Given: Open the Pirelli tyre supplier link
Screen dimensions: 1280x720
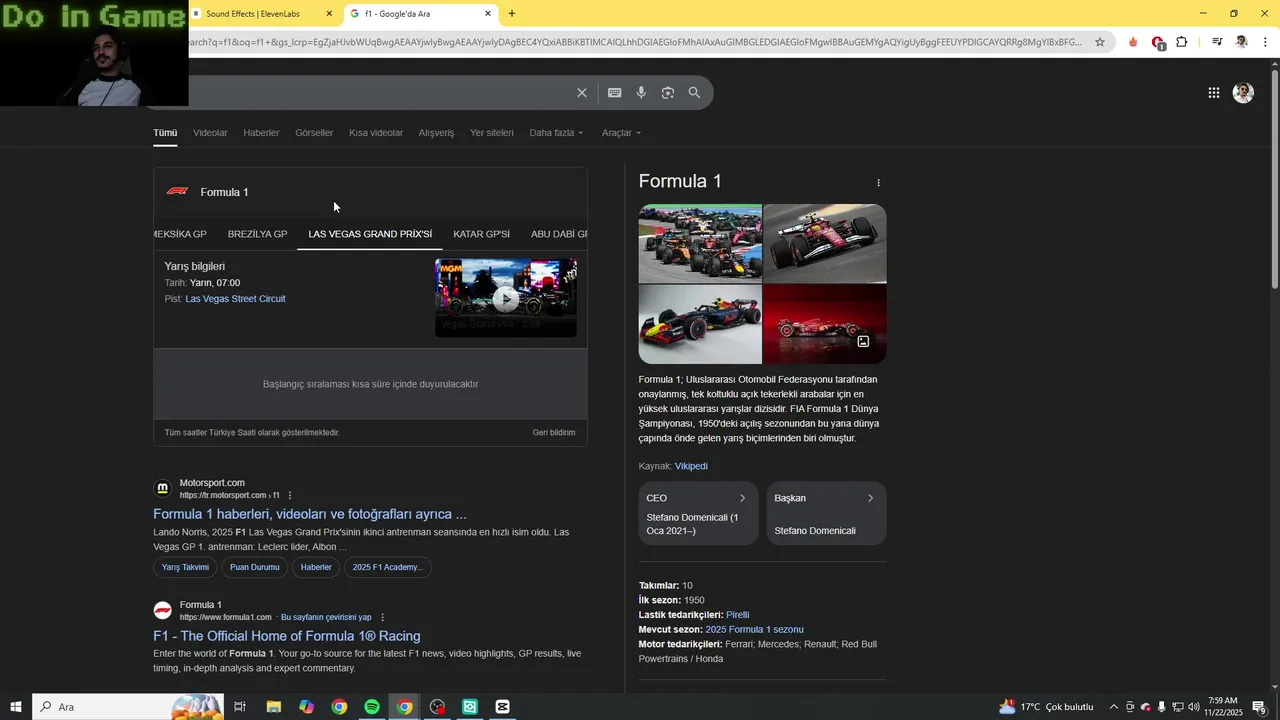Looking at the screenshot, I should [x=737, y=615].
